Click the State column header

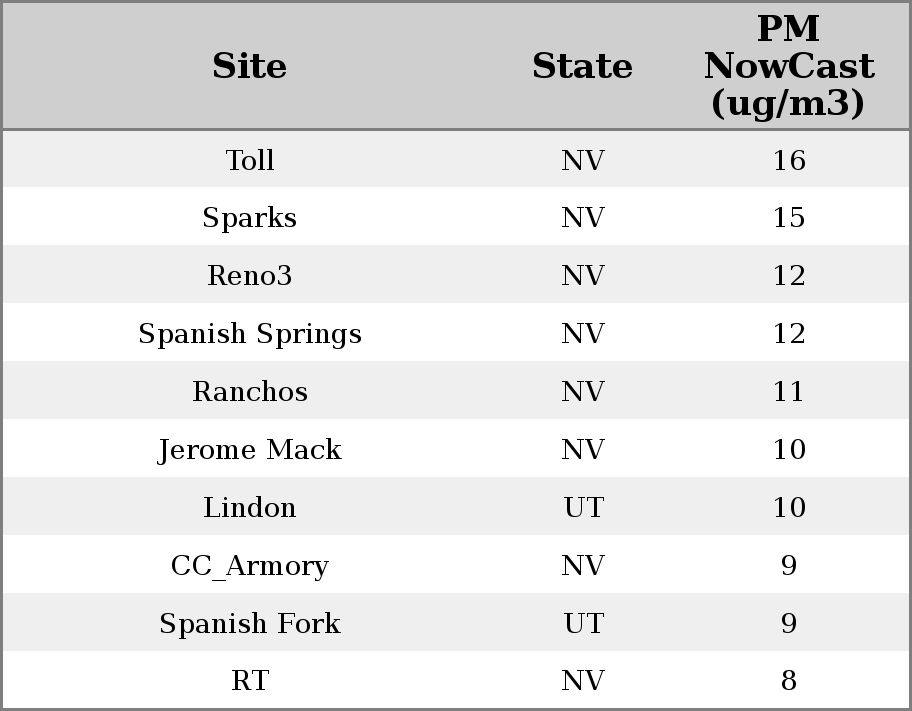click(x=582, y=66)
